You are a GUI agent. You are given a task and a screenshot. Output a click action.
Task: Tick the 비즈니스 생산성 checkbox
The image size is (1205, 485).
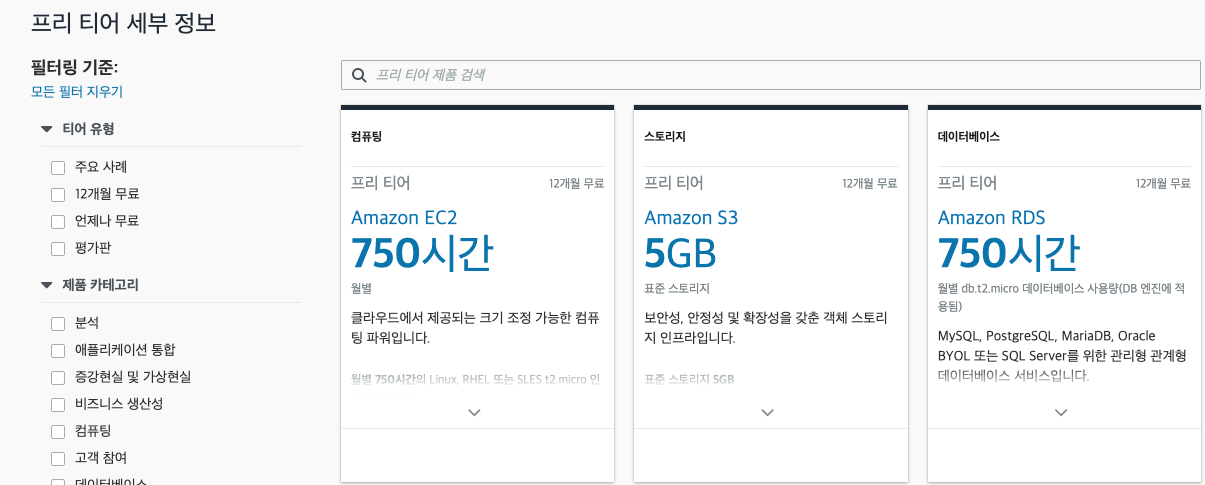click(x=58, y=405)
